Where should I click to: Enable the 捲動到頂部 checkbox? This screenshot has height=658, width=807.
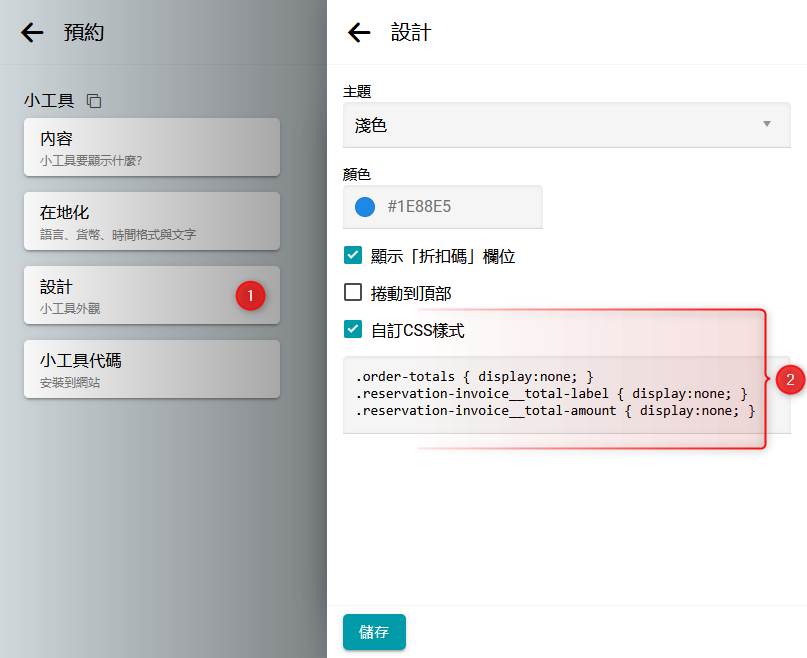click(x=353, y=293)
